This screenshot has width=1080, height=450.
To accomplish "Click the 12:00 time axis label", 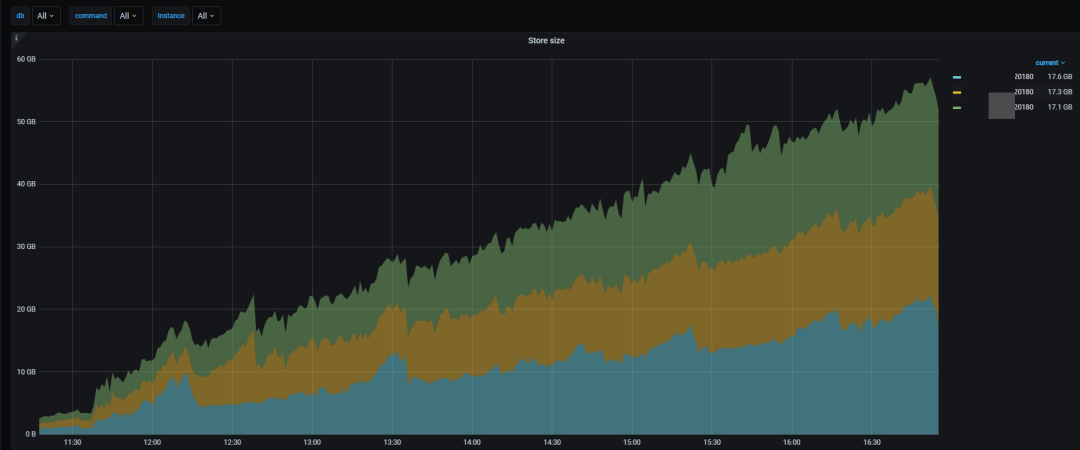I will point(152,442).
